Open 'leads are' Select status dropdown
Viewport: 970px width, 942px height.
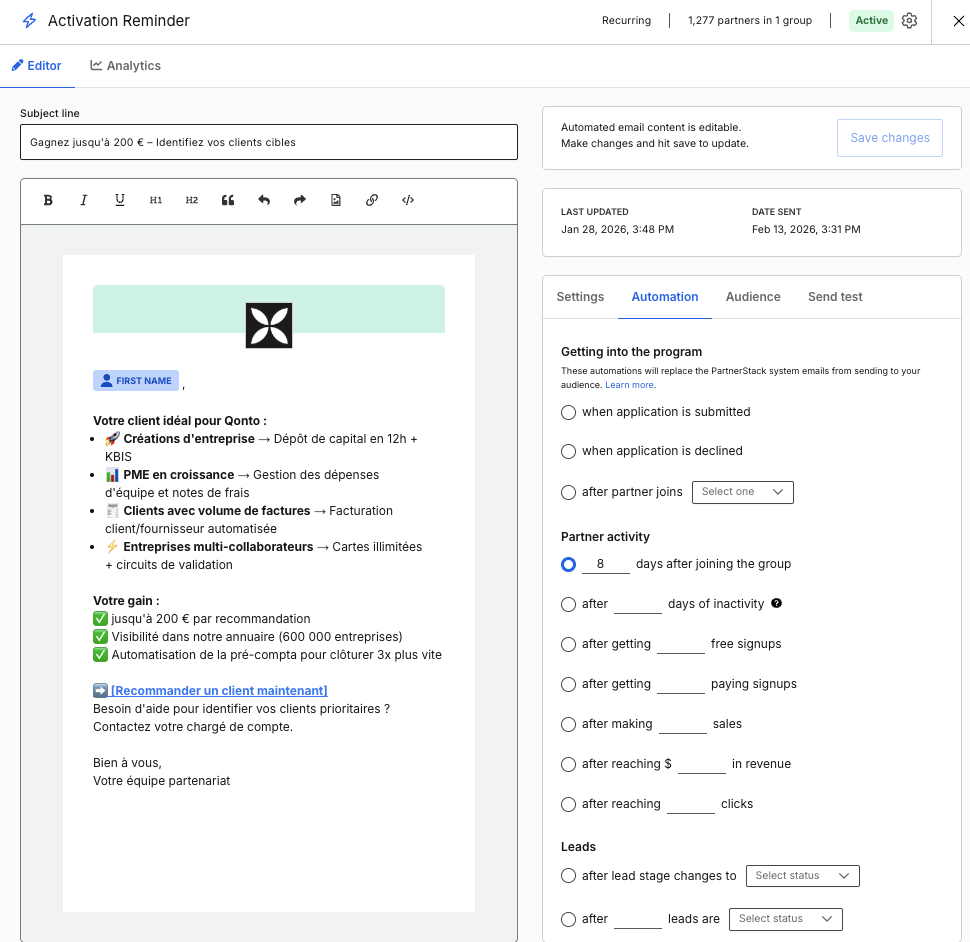coord(786,919)
